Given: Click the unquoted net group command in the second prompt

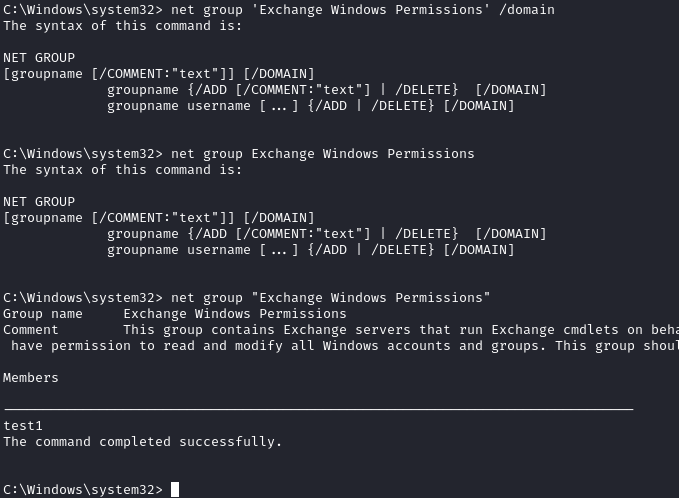Looking at the screenshot, I should (322, 154).
